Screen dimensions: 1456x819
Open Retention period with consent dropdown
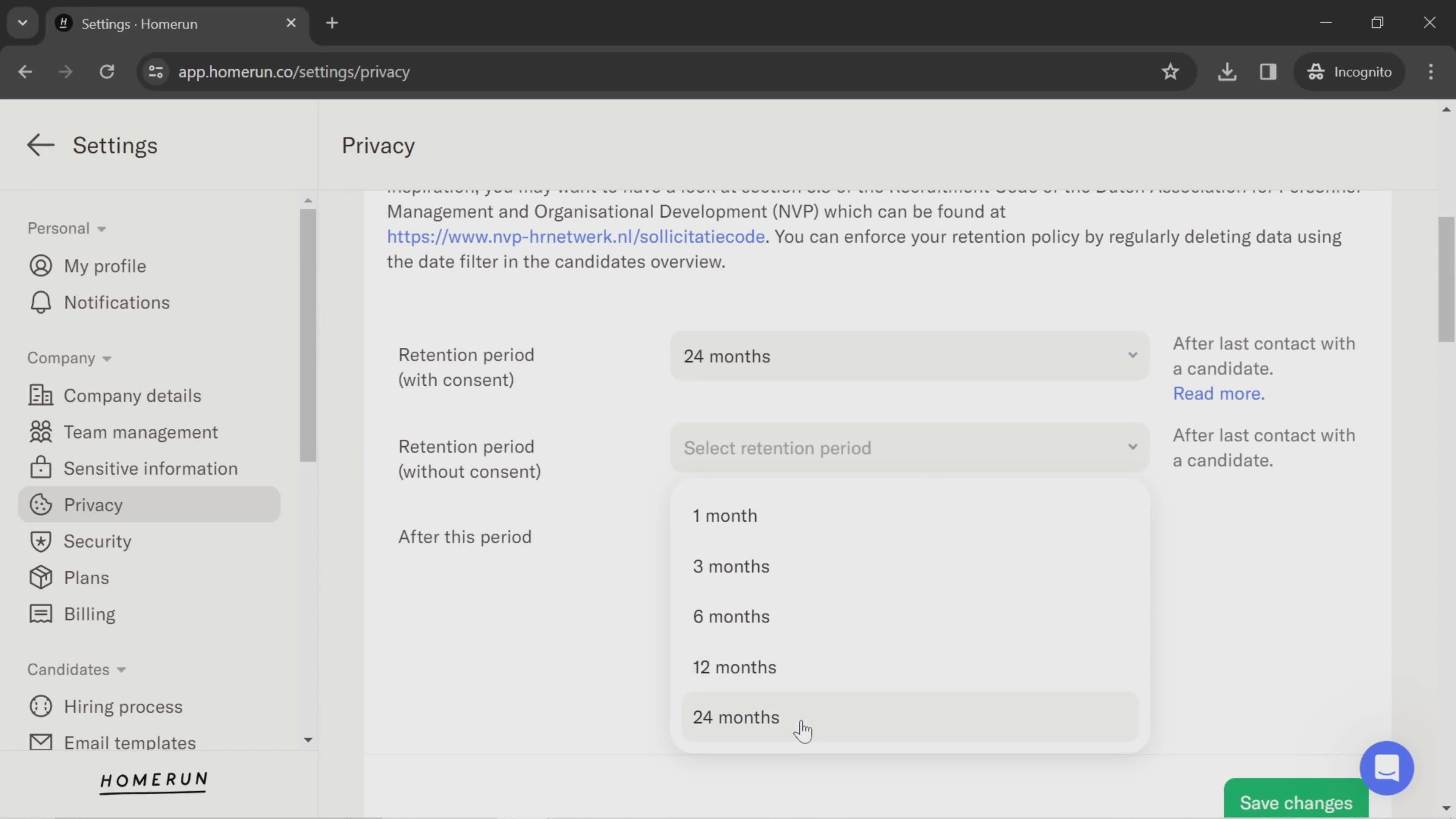pos(910,356)
